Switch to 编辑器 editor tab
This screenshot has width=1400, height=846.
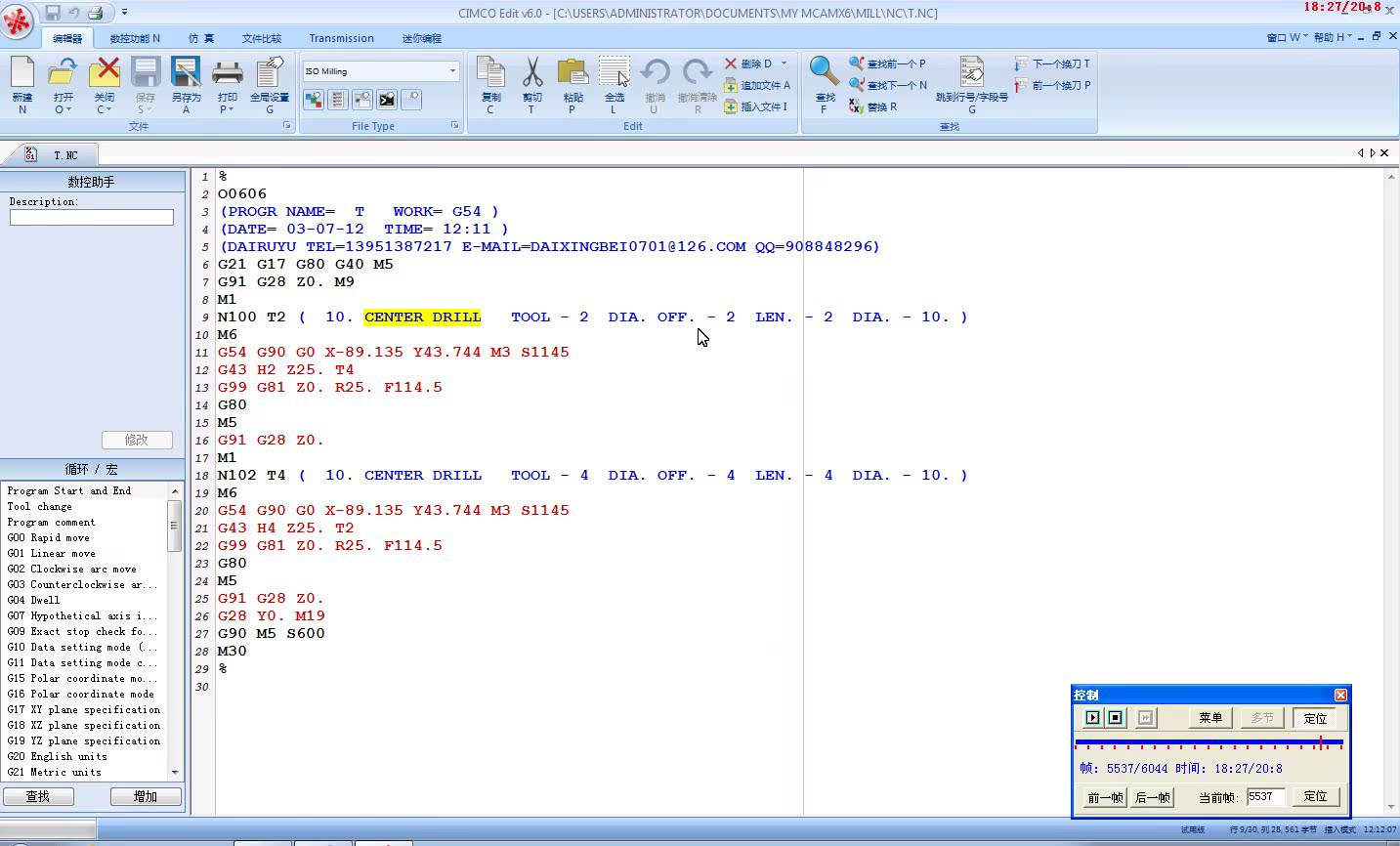[x=67, y=38]
